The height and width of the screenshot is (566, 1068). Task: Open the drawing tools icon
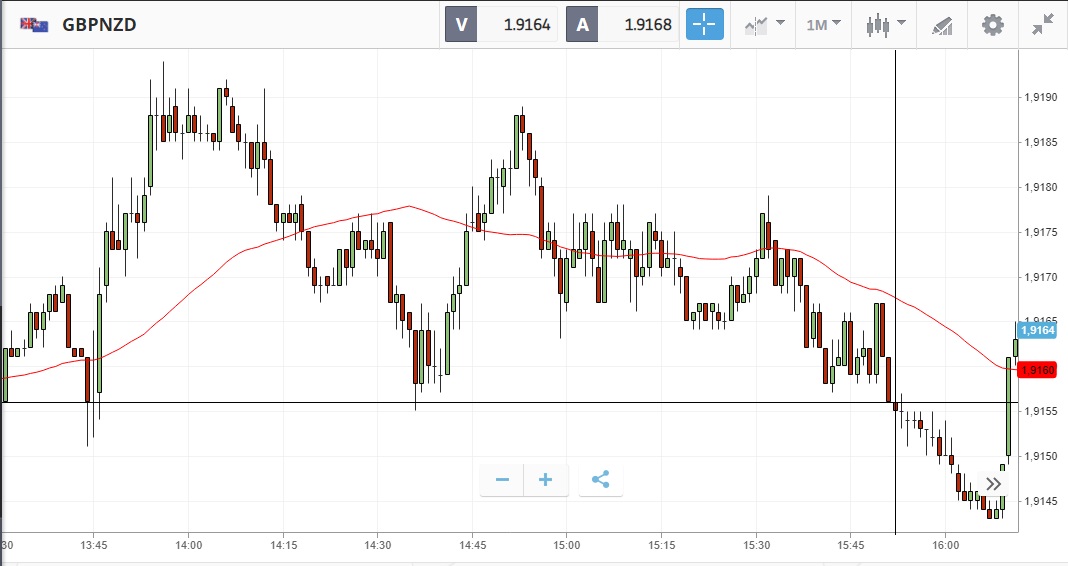click(x=942, y=26)
